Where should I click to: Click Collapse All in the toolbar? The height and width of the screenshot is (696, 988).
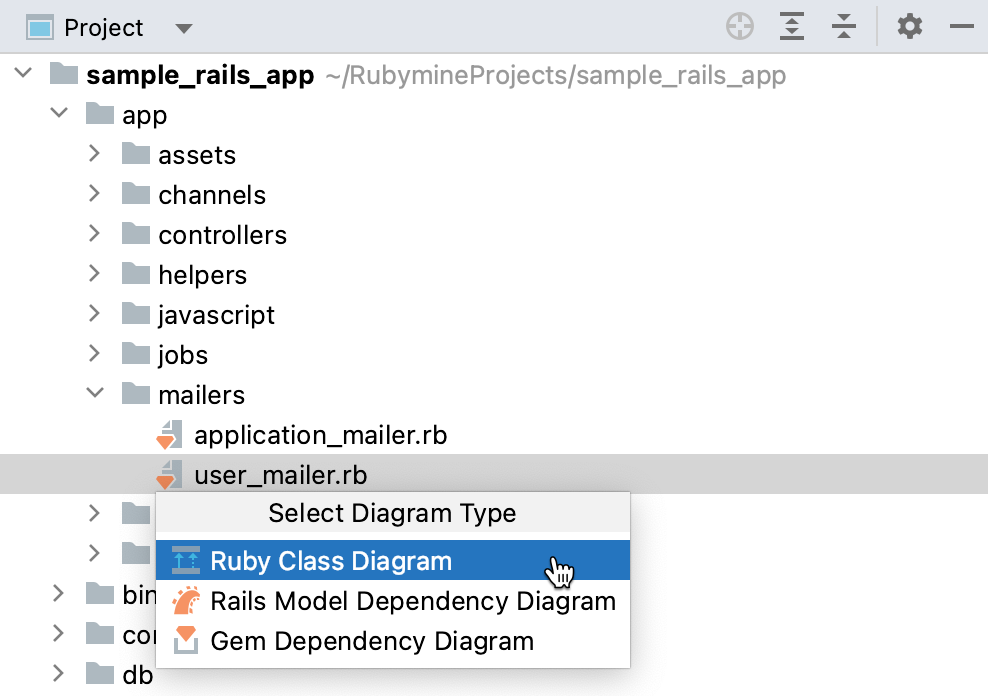[x=843, y=27]
